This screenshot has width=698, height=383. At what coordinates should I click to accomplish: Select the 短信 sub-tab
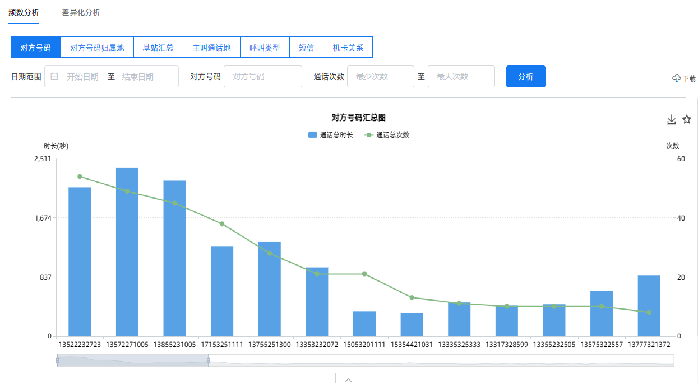click(x=306, y=47)
